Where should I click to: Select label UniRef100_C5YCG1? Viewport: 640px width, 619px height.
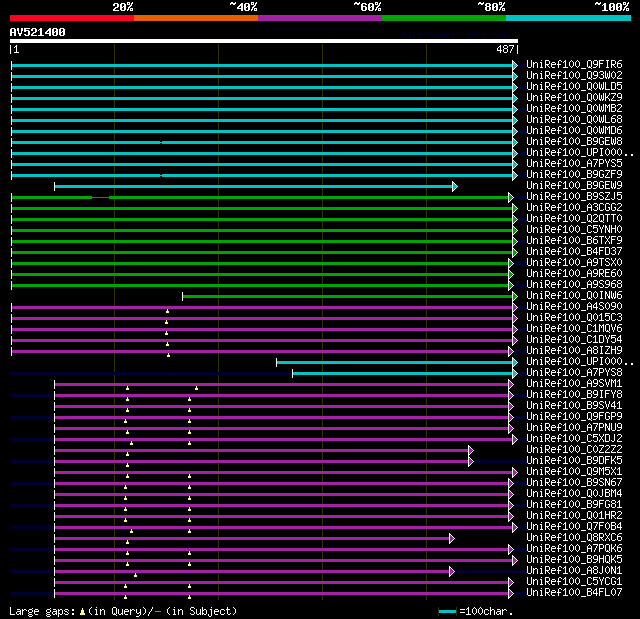[x=574, y=582]
